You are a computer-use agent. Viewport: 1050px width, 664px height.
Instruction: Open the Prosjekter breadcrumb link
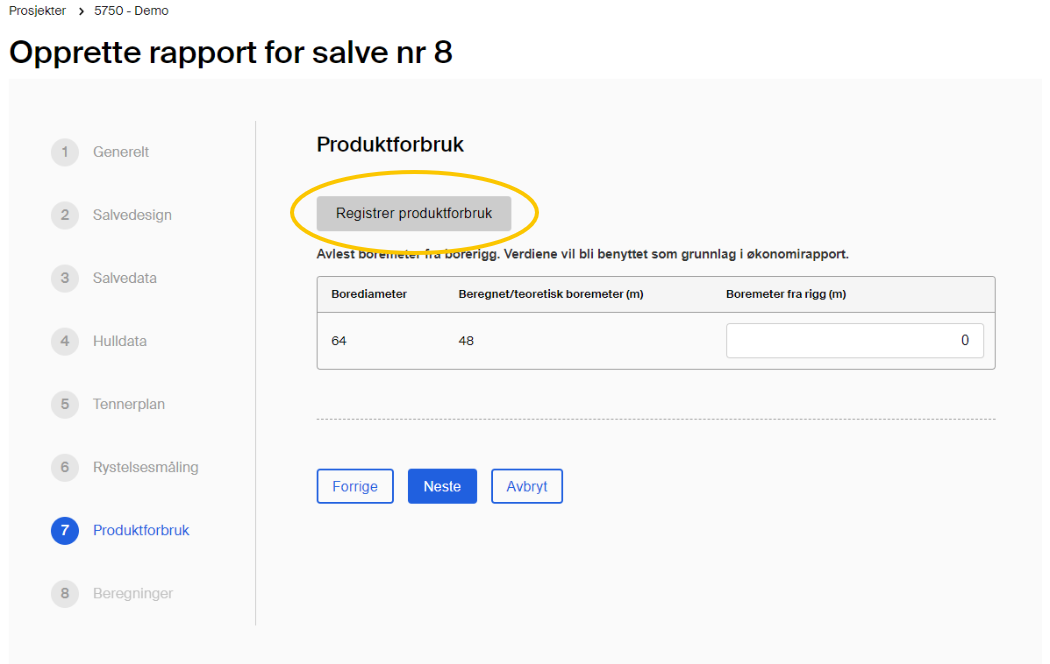(x=37, y=11)
